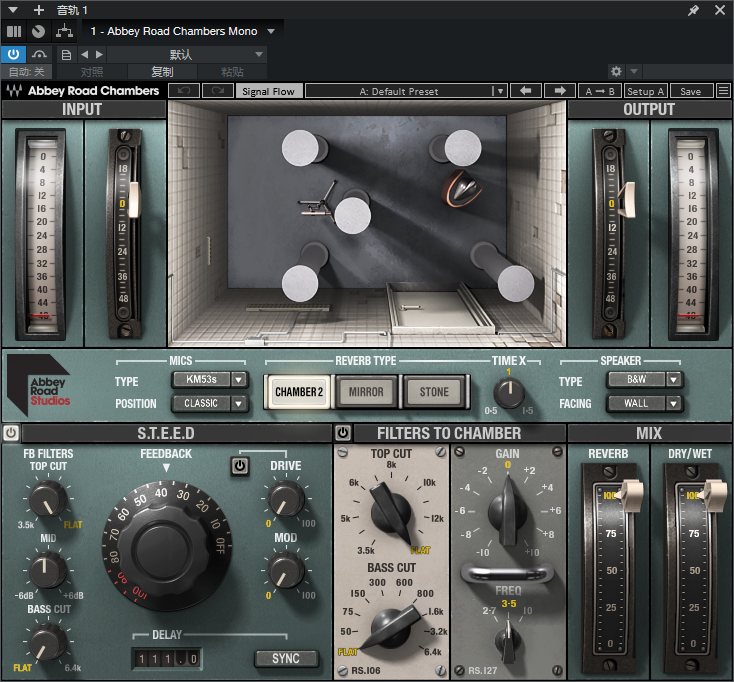Click the RS.127 GAIN knob
Screen dimensions: 734x682
tap(507, 512)
